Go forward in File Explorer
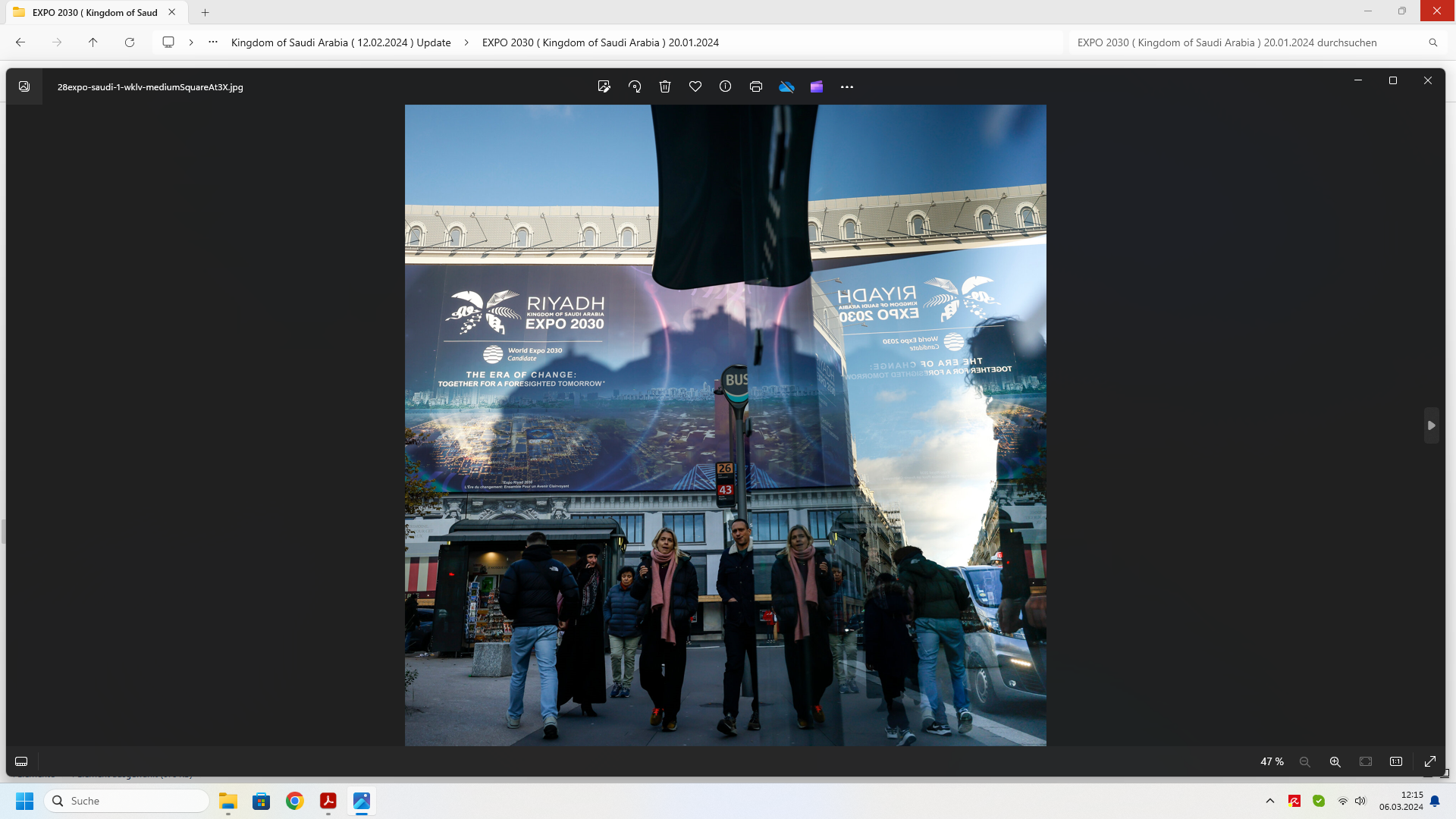Viewport: 1456px width, 819px height. [57, 42]
